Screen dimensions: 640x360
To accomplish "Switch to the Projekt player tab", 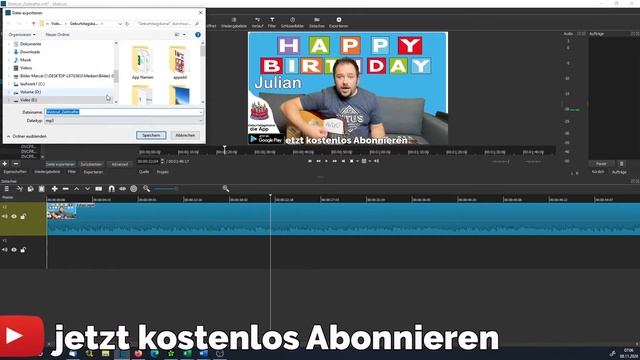I will [162, 172].
